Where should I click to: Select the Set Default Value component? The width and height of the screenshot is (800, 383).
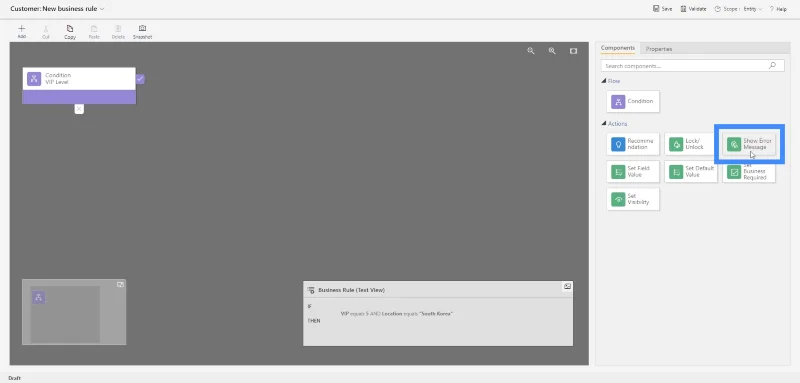pyautogui.click(x=690, y=171)
